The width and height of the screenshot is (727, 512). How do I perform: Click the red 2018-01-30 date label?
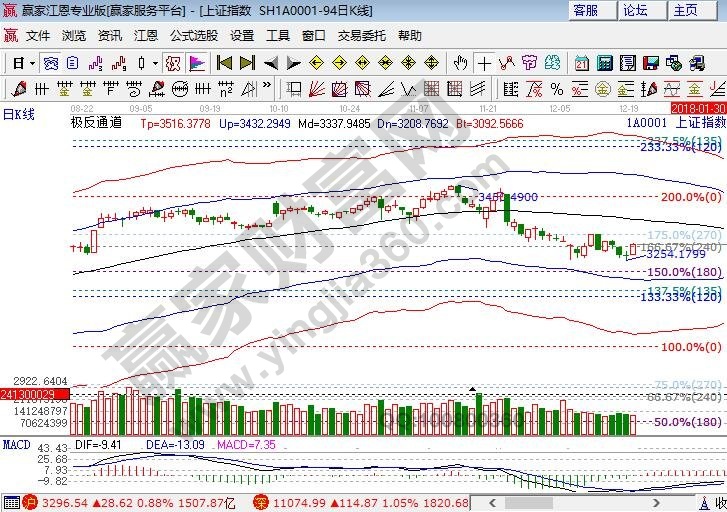point(698,105)
